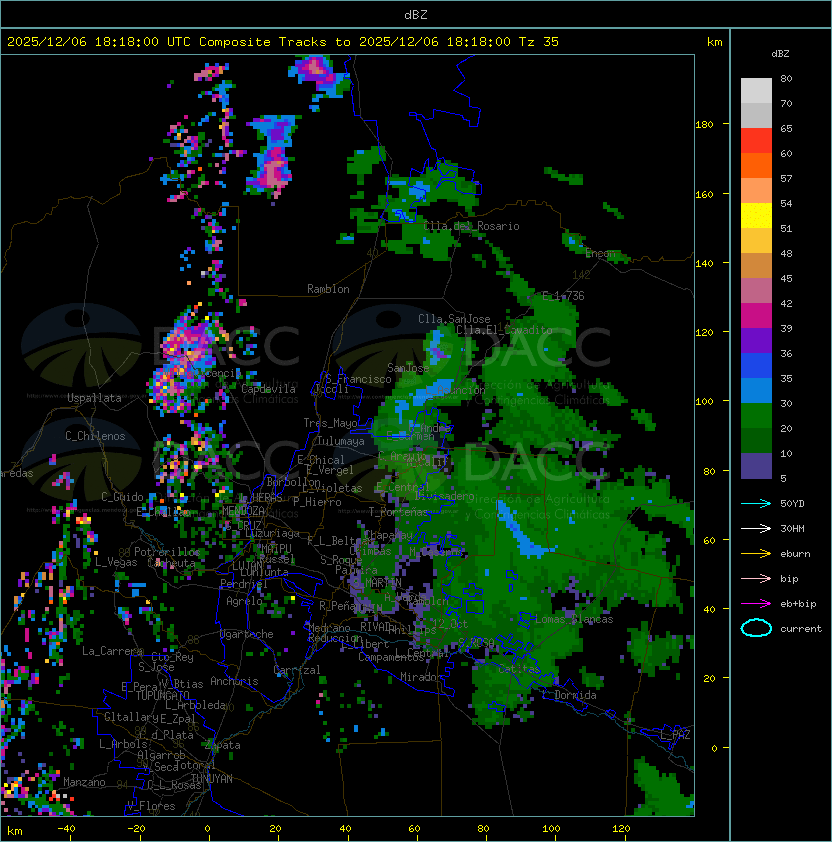This screenshot has width=832, height=842.
Task: Click the Campamentos place label
Action: (x=391, y=657)
